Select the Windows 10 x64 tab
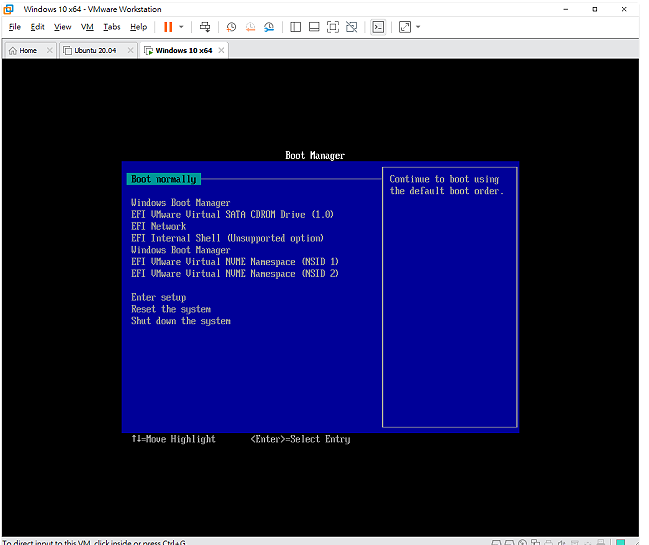This screenshot has height=545, width=649. (183, 50)
